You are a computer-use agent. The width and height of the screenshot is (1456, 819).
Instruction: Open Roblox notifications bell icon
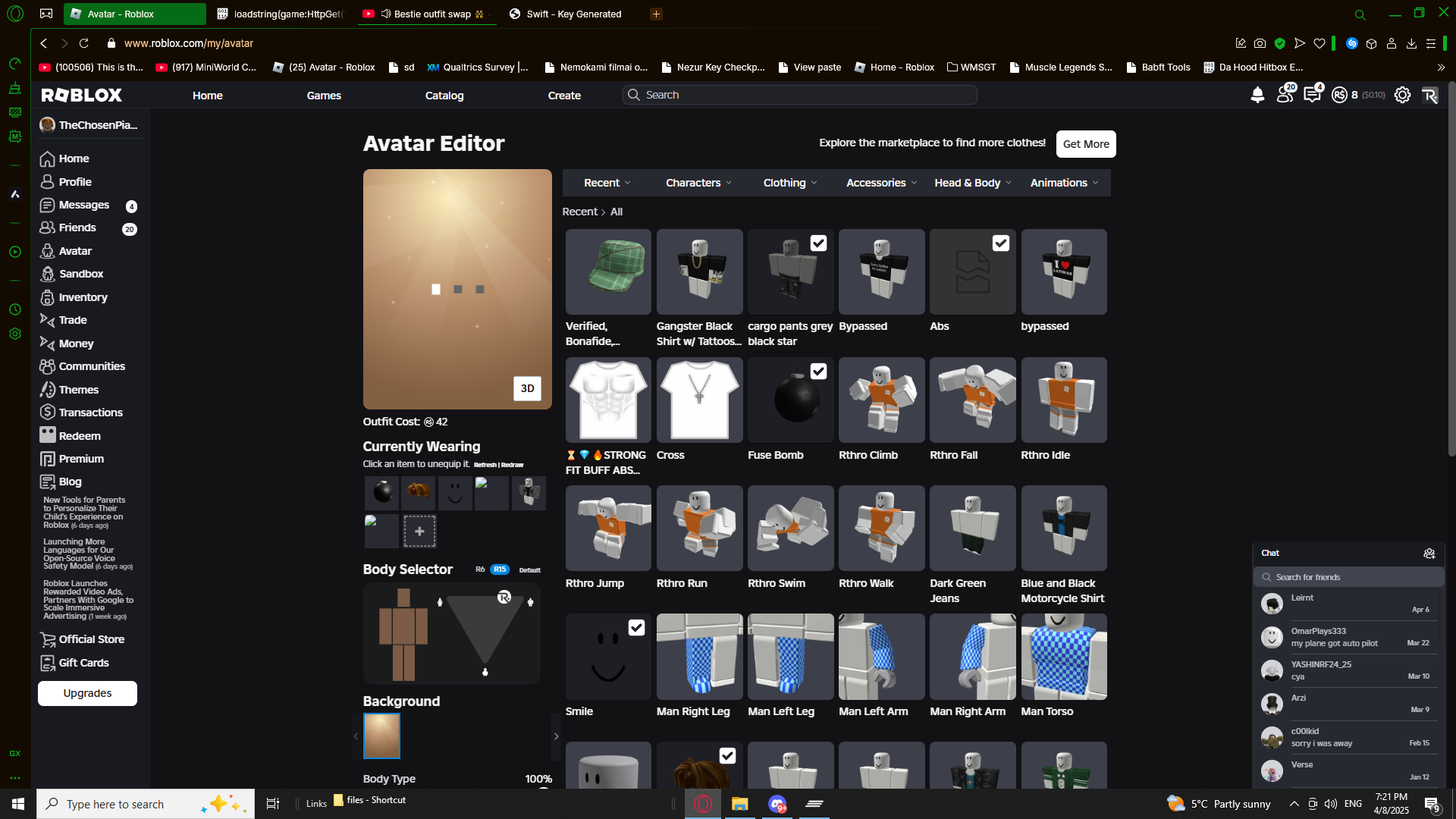[1257, 95]
